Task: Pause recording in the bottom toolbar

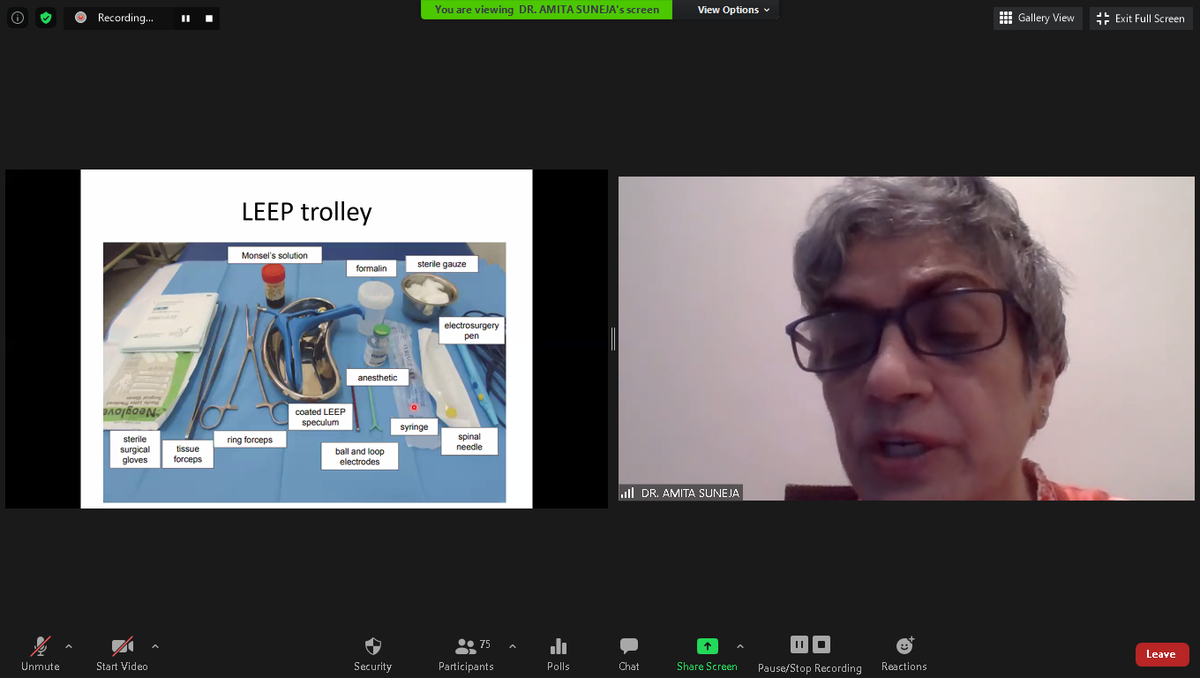Action: pos(799,644)
